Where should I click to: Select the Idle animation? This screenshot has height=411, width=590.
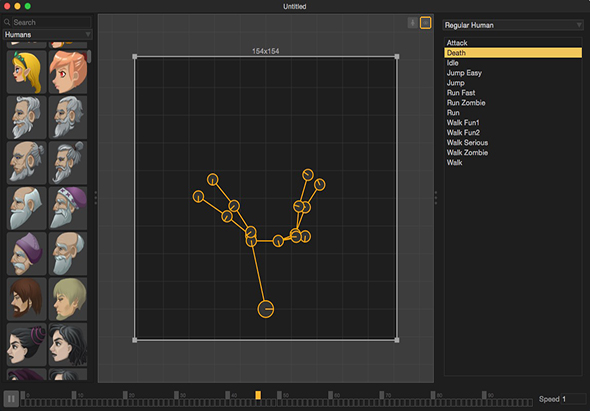[513, 63]
